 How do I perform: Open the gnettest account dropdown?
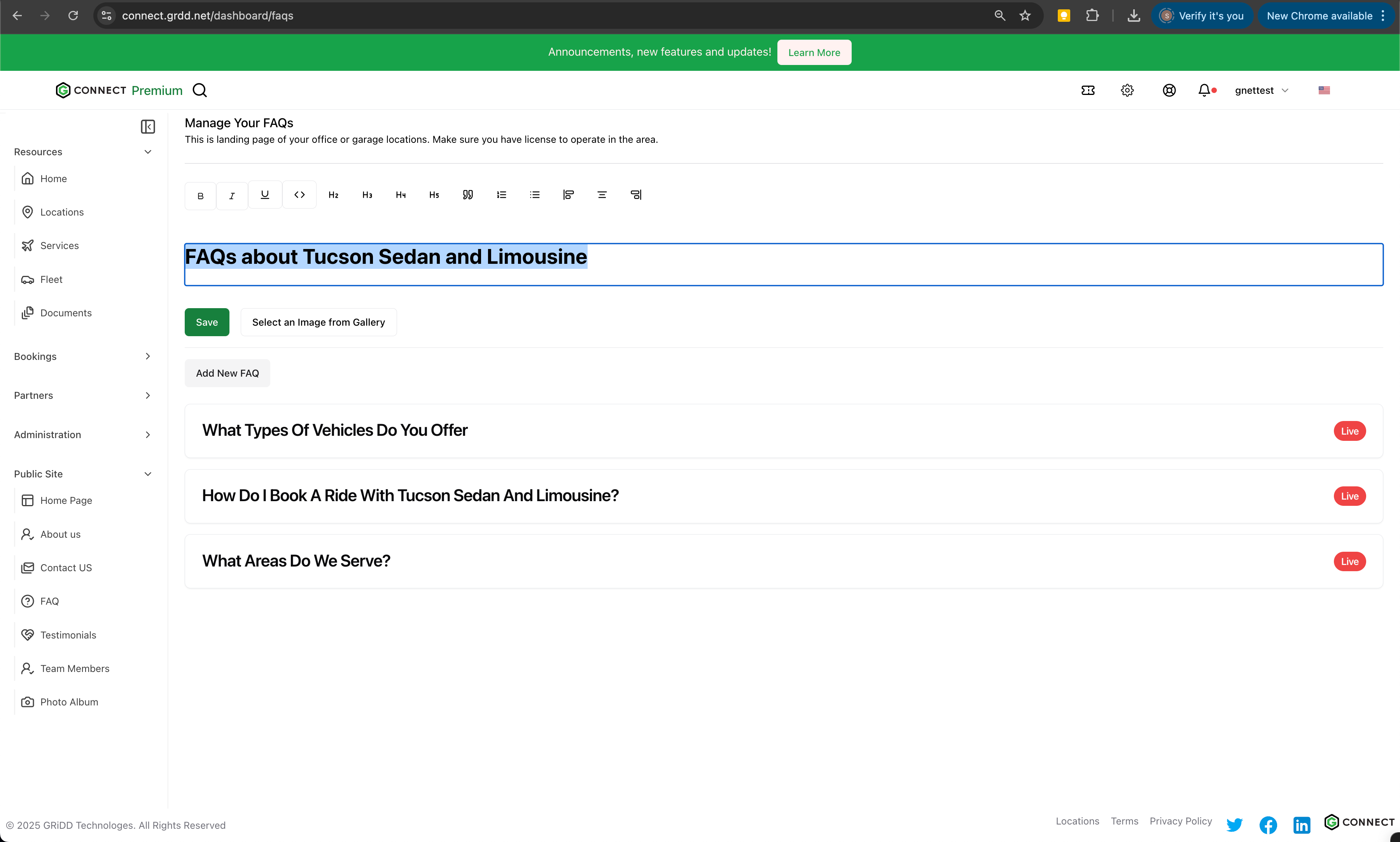pos(1261,90)
